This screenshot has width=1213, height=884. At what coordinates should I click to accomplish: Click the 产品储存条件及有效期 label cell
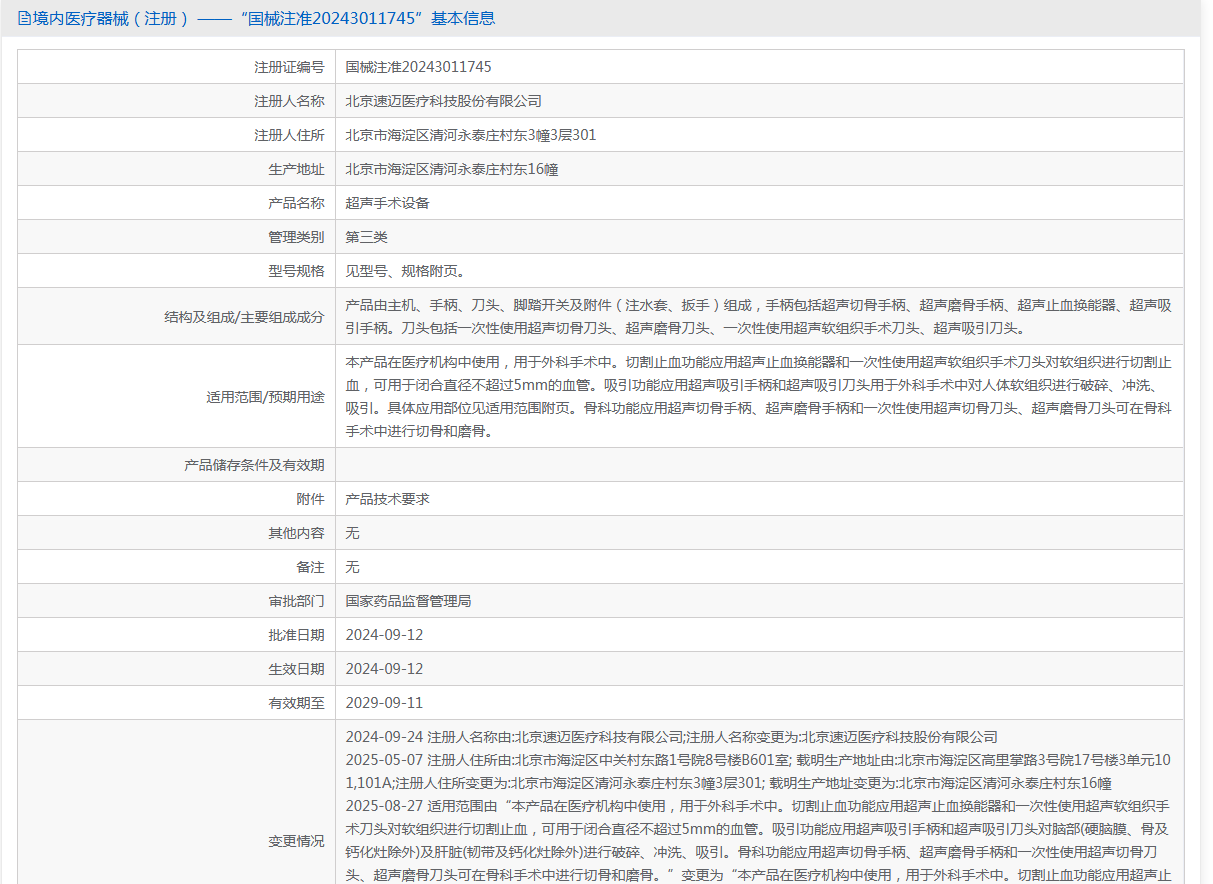[176, 465]
